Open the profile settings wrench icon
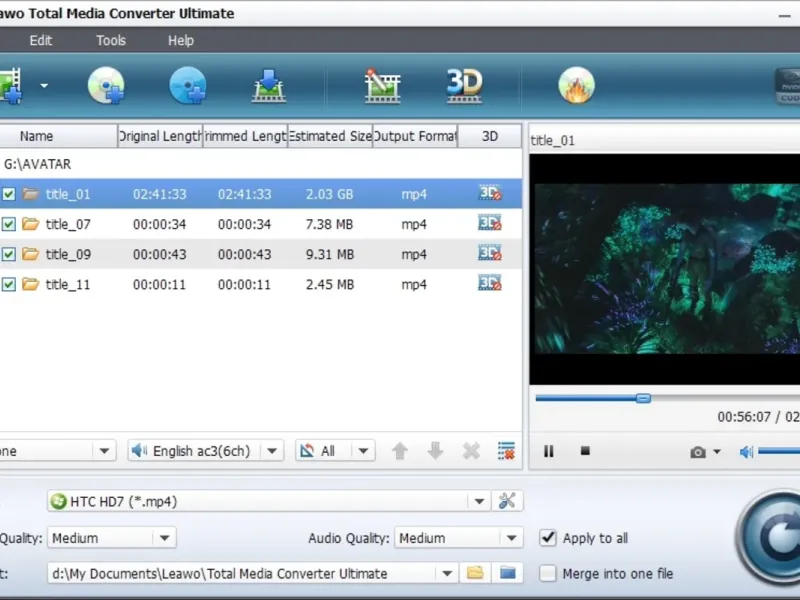This screenshot has height=600, width=800. (x=507, y=501)
